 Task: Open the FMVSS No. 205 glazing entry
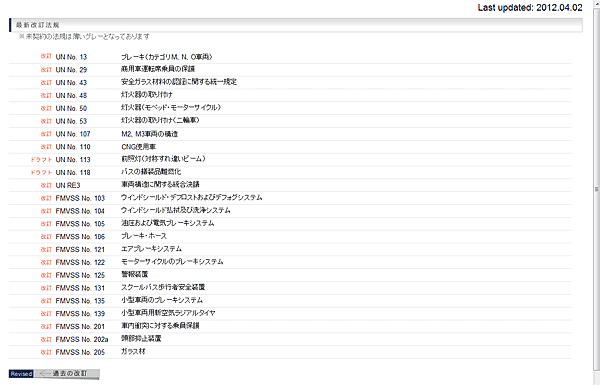(x=290, y=352)
